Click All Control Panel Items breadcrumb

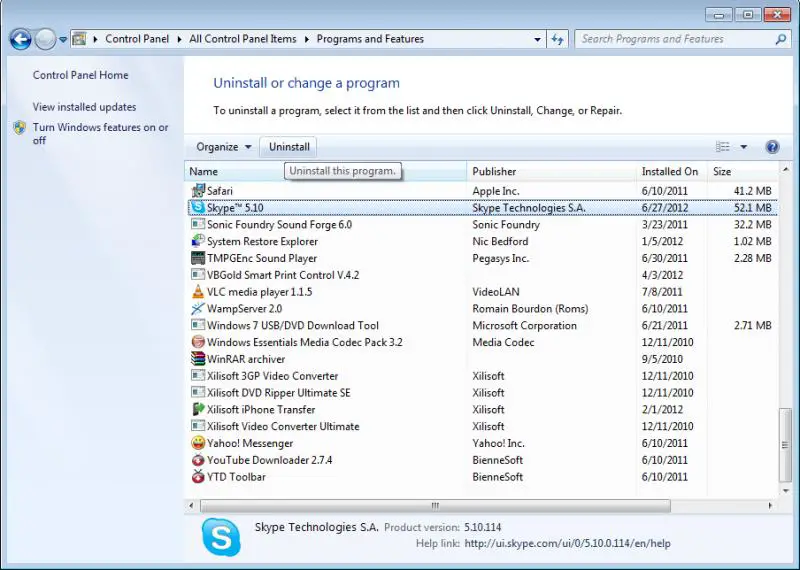click(243, 39)
